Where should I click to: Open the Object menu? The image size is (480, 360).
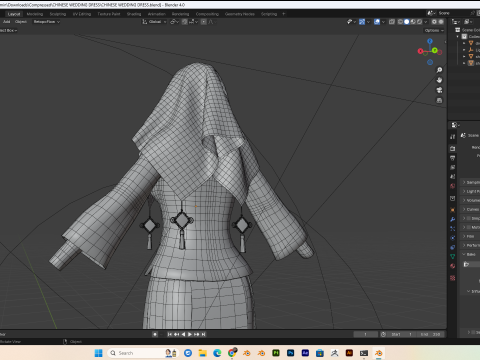[21, 22]
